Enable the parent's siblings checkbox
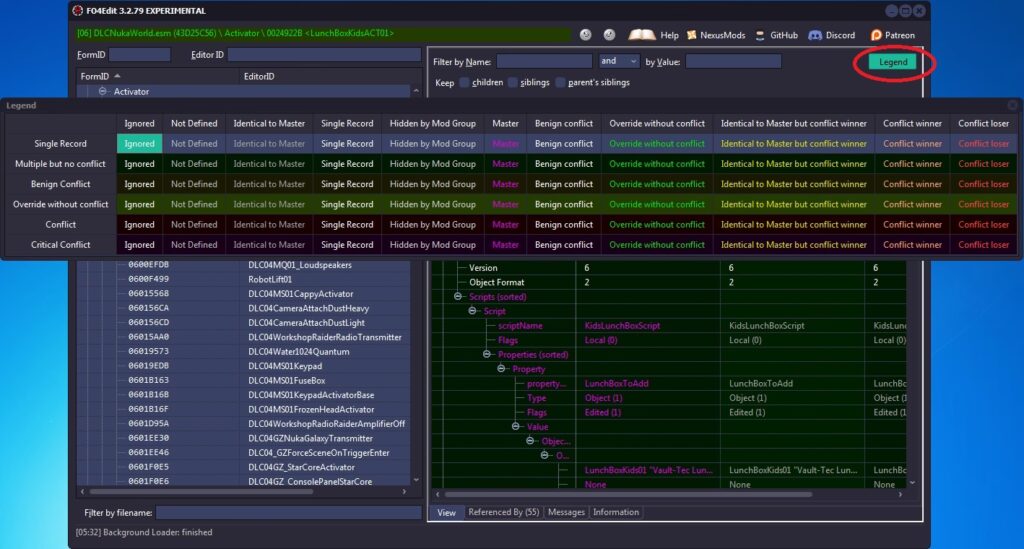Image resolution: width=1024 pixels, height=549 pixels. 560,82
